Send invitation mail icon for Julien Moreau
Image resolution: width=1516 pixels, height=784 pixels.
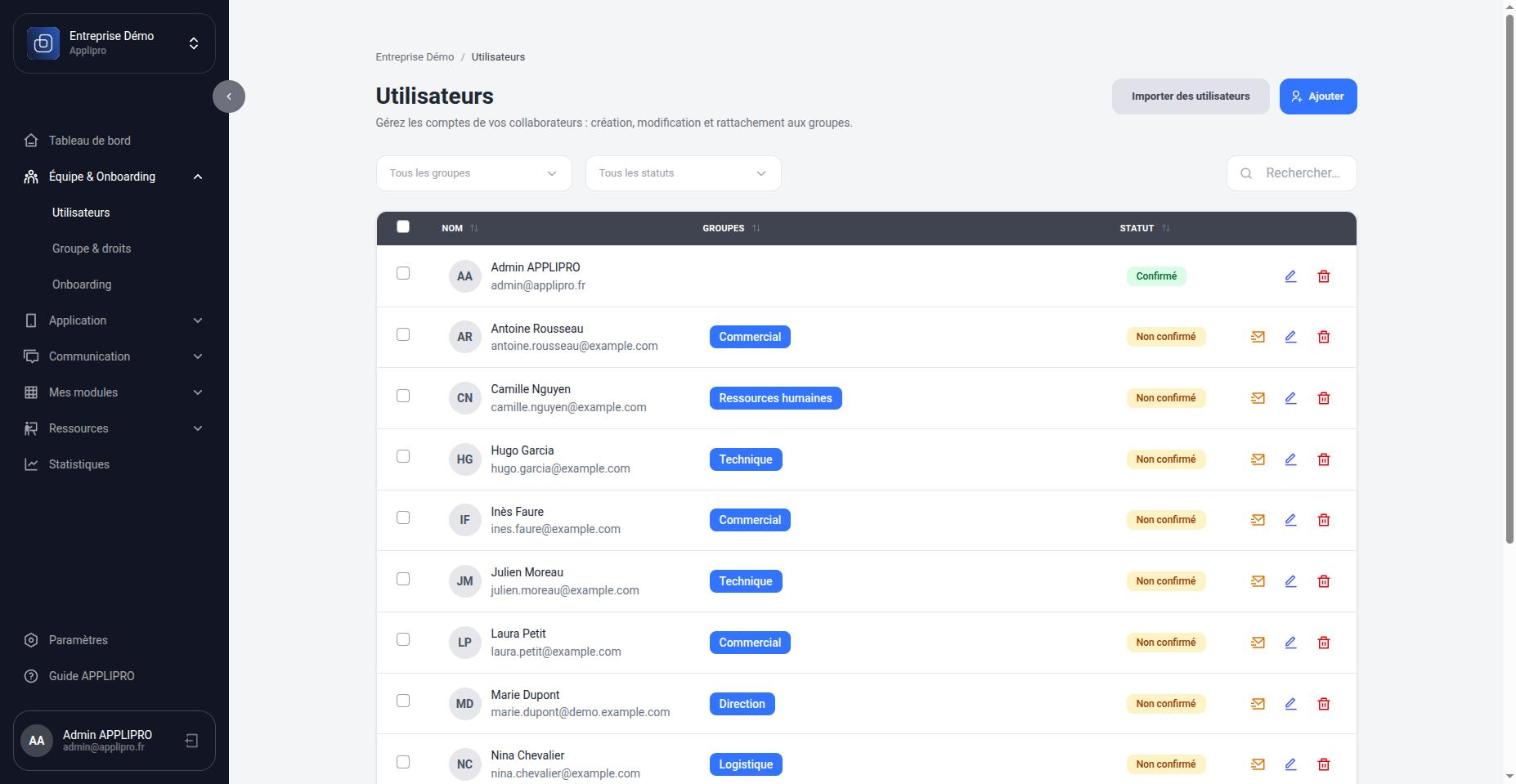(x=1258, y=581)
